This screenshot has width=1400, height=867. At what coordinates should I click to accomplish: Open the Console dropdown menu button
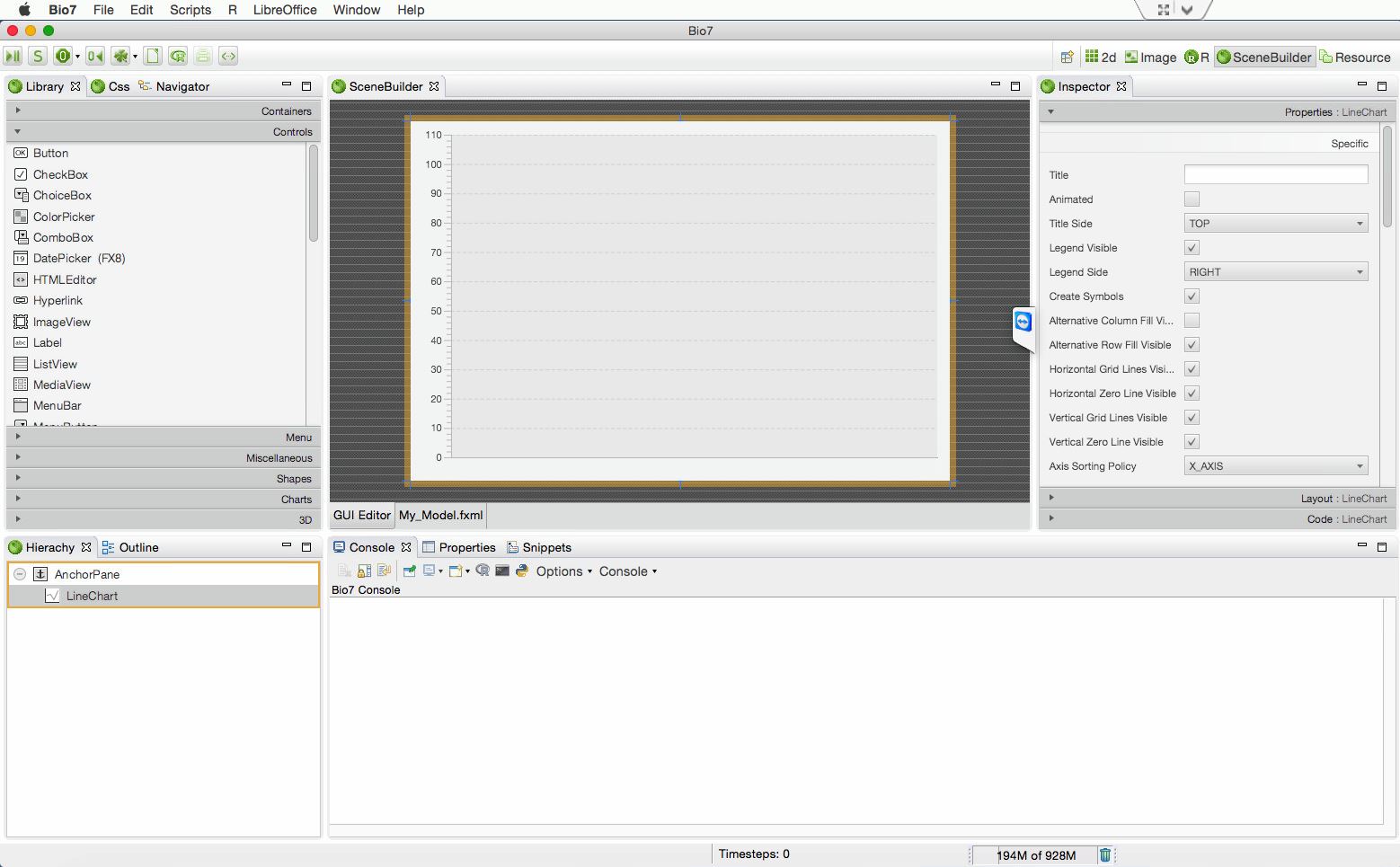628,571
